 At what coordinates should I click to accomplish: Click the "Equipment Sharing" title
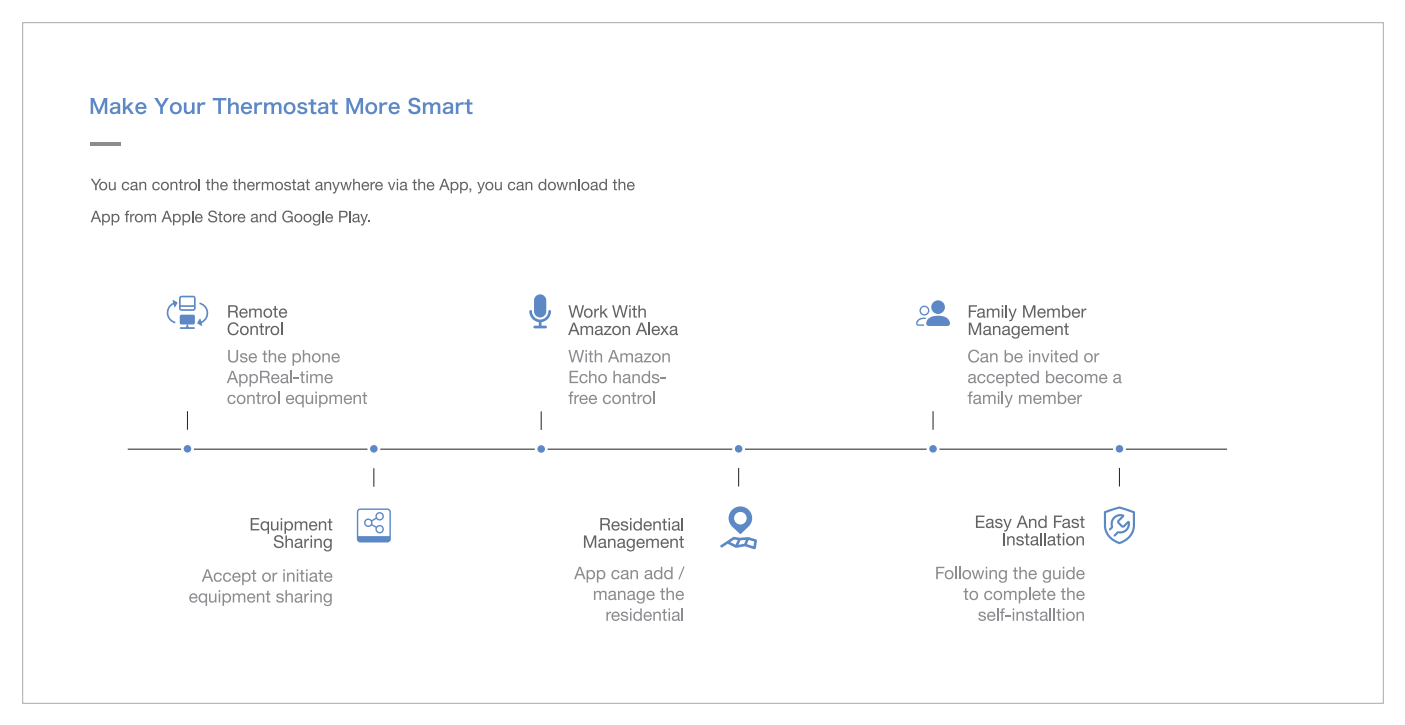291,533
